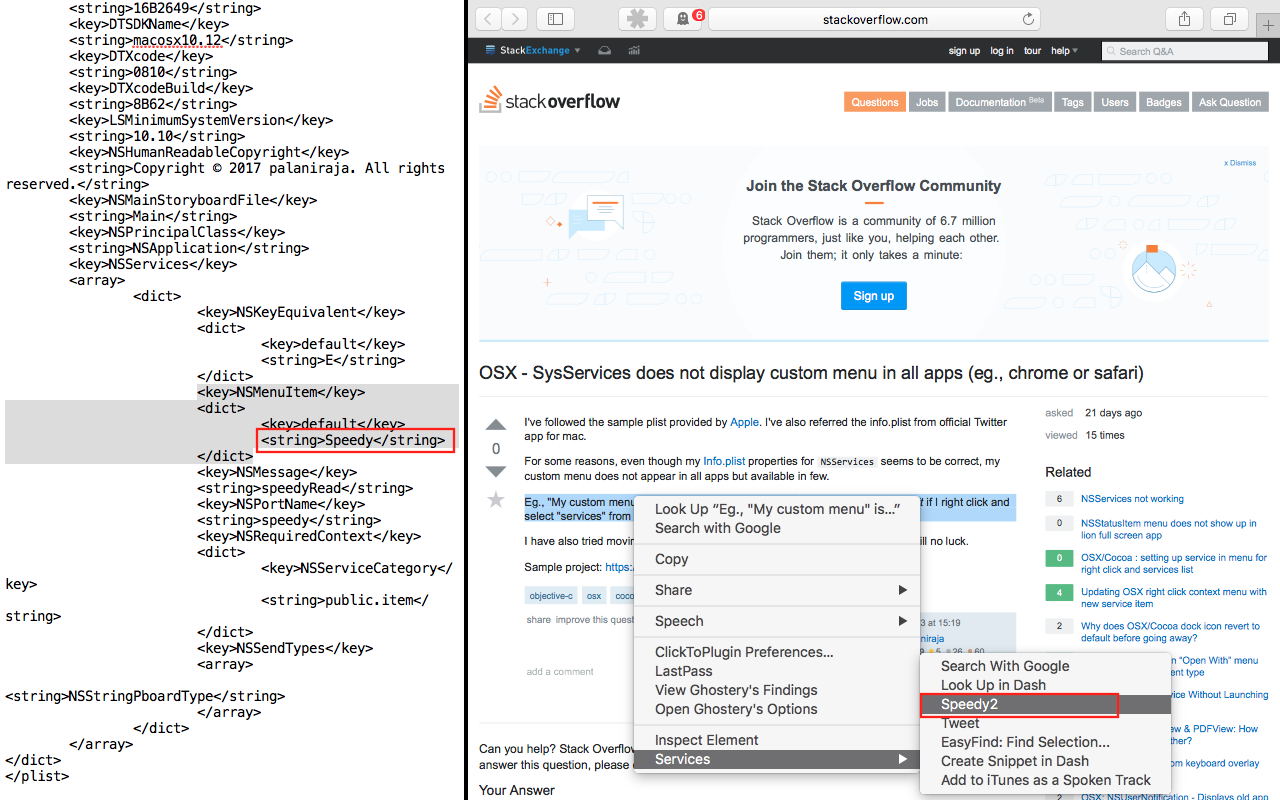Click the sign up link in top bar
Image resolution: width=1280 pixels, height=800 pixels.
(964, 51)
